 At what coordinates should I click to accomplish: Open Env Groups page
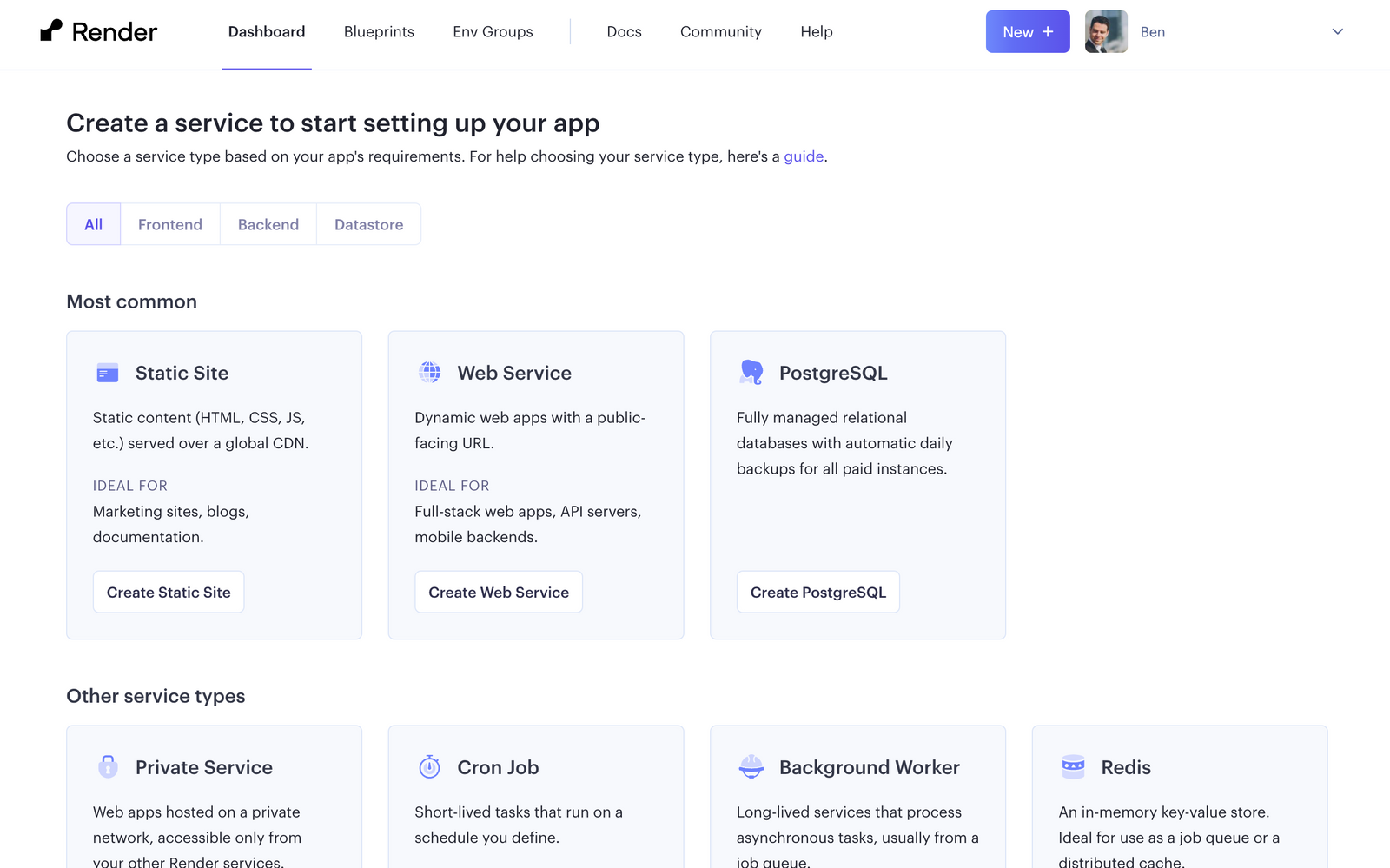[x=493, y=32]
